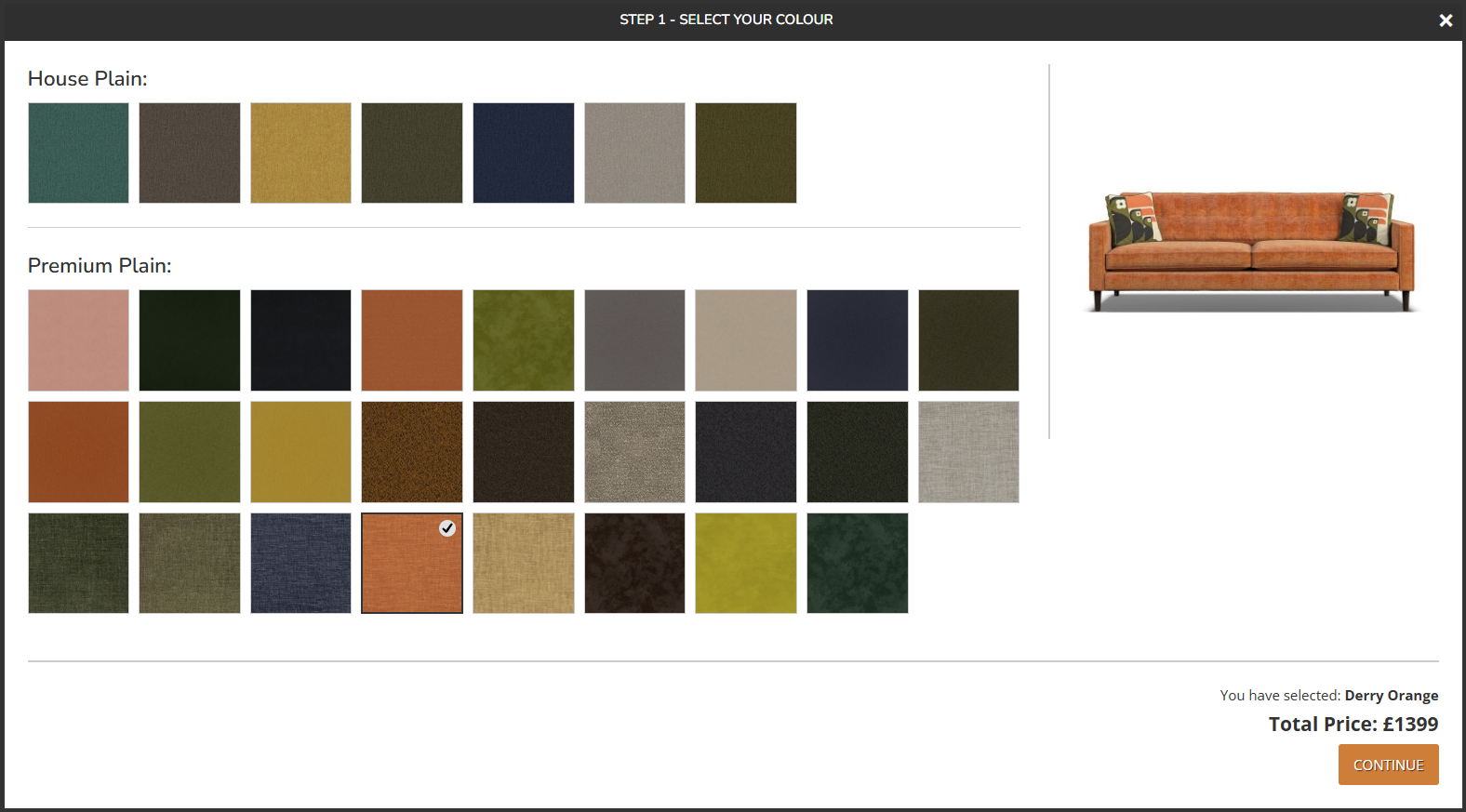This screenshot has width=1466, height=812.
Task: Click the Continue button
Action: point(1388,765)
